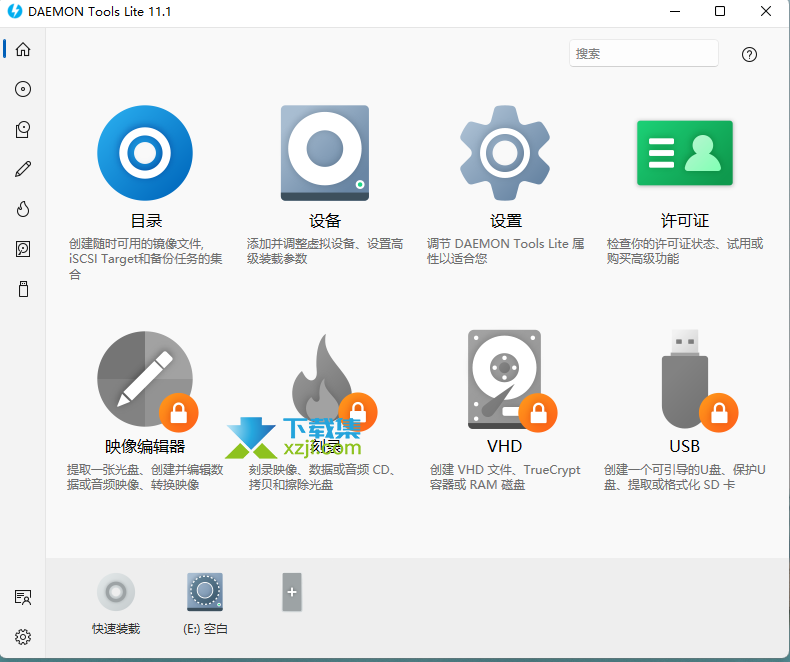Click the 映像编辑器 title text
Image resolution: width=790 pixels, height=662 pixels.
point(145,446)
